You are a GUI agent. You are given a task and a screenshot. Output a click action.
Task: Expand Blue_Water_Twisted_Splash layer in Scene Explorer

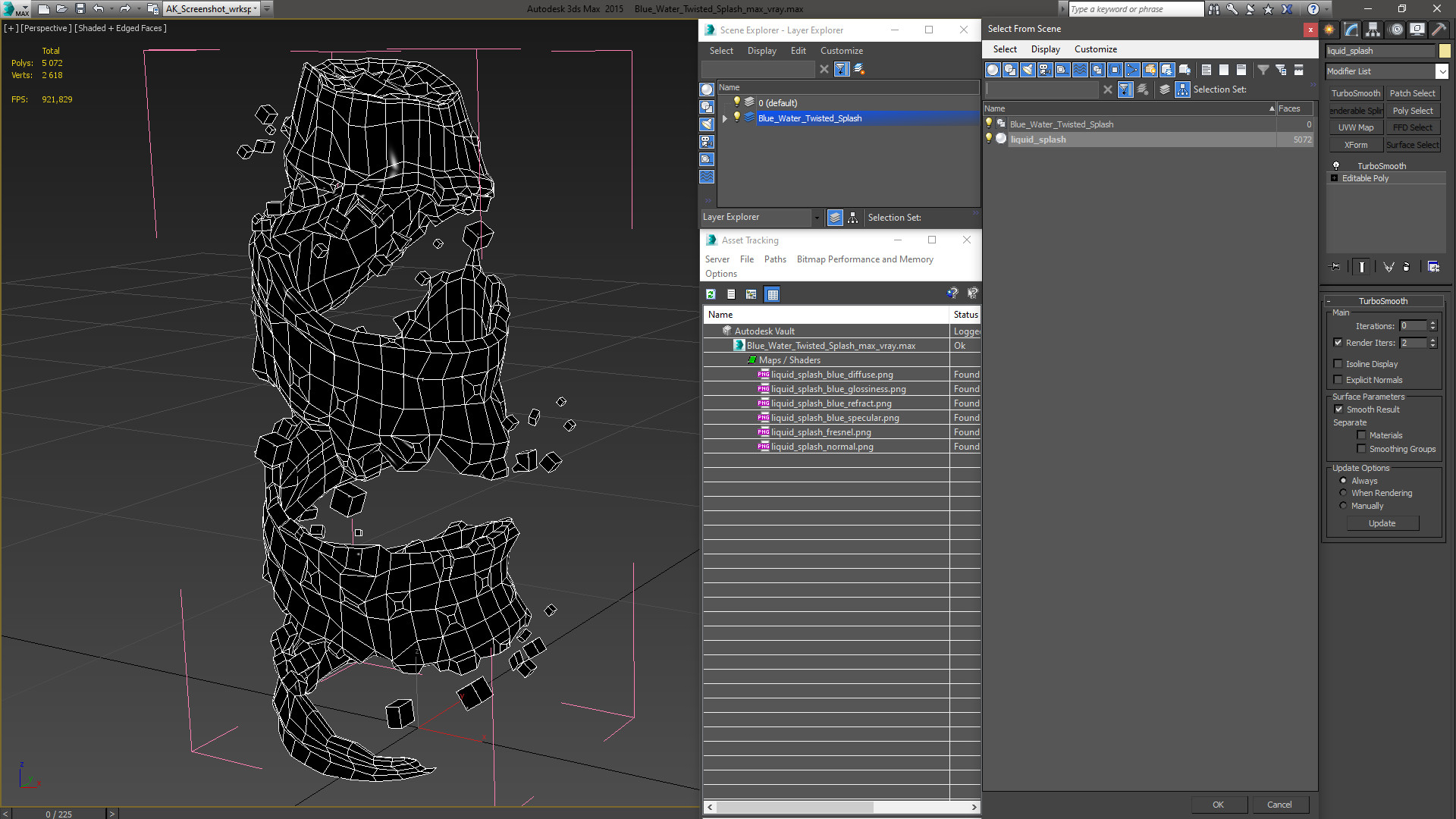[725, 118]
